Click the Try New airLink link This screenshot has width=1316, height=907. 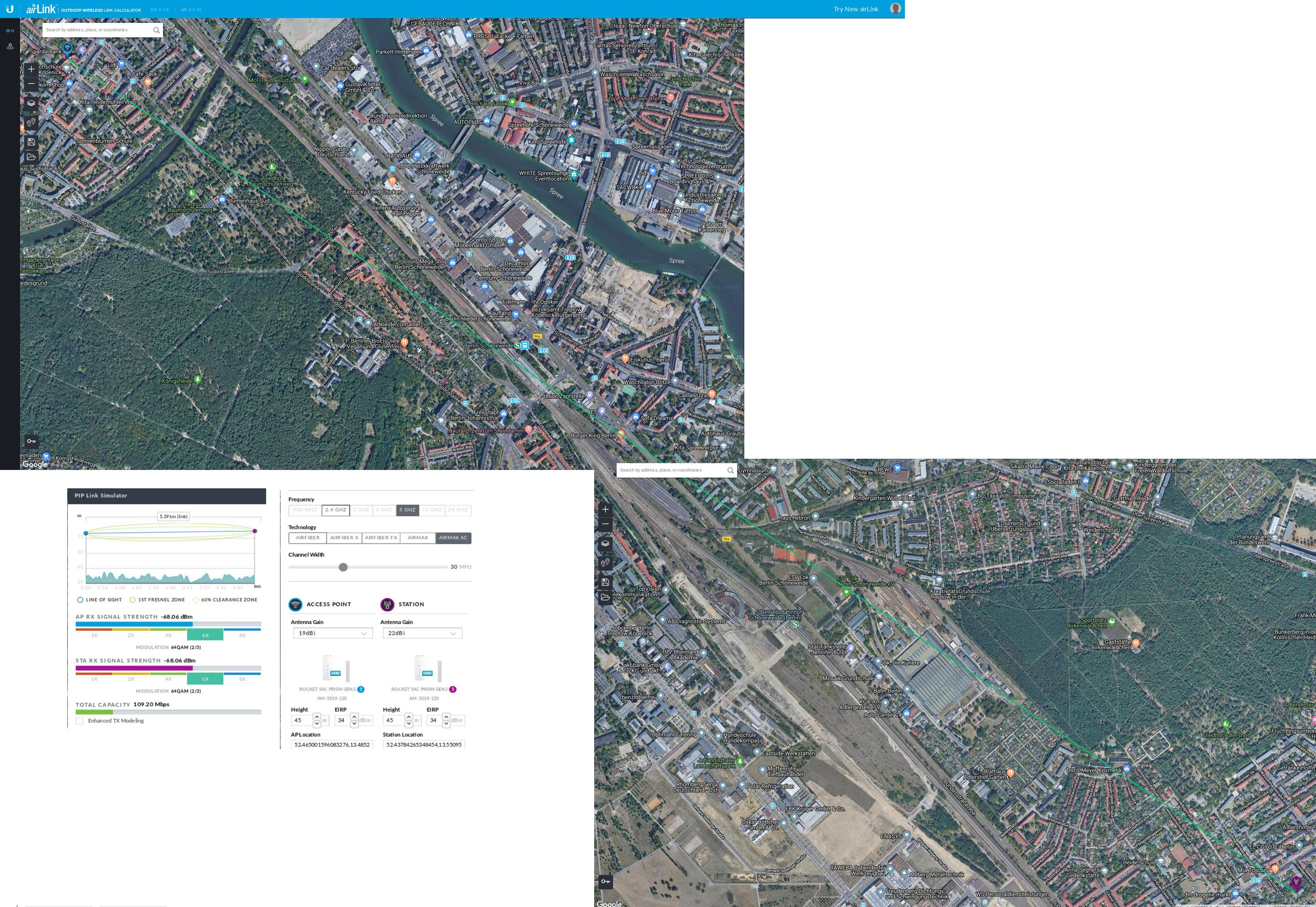coord(856,9)
